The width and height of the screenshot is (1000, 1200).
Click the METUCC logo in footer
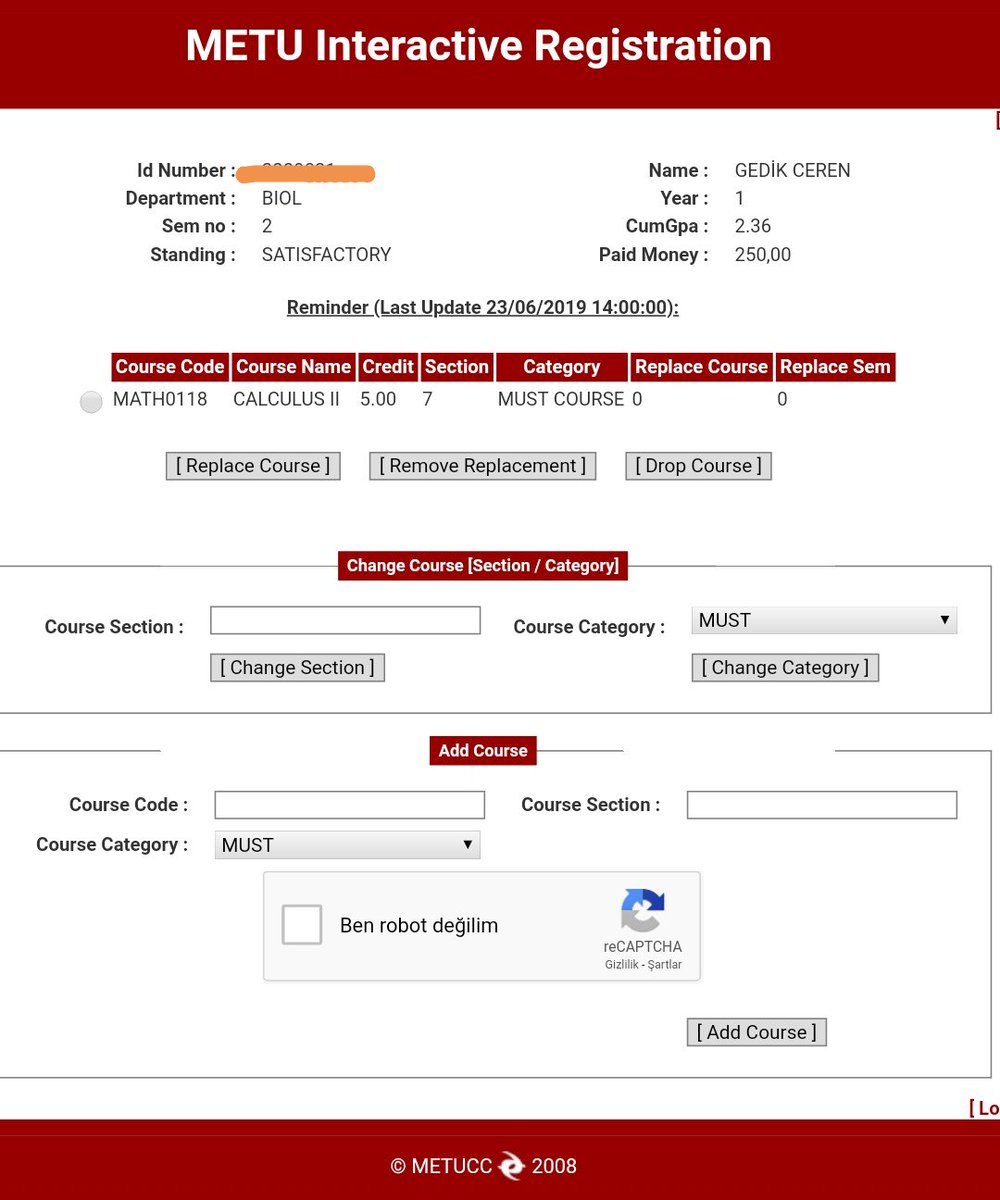click(x=511, y=1166)
